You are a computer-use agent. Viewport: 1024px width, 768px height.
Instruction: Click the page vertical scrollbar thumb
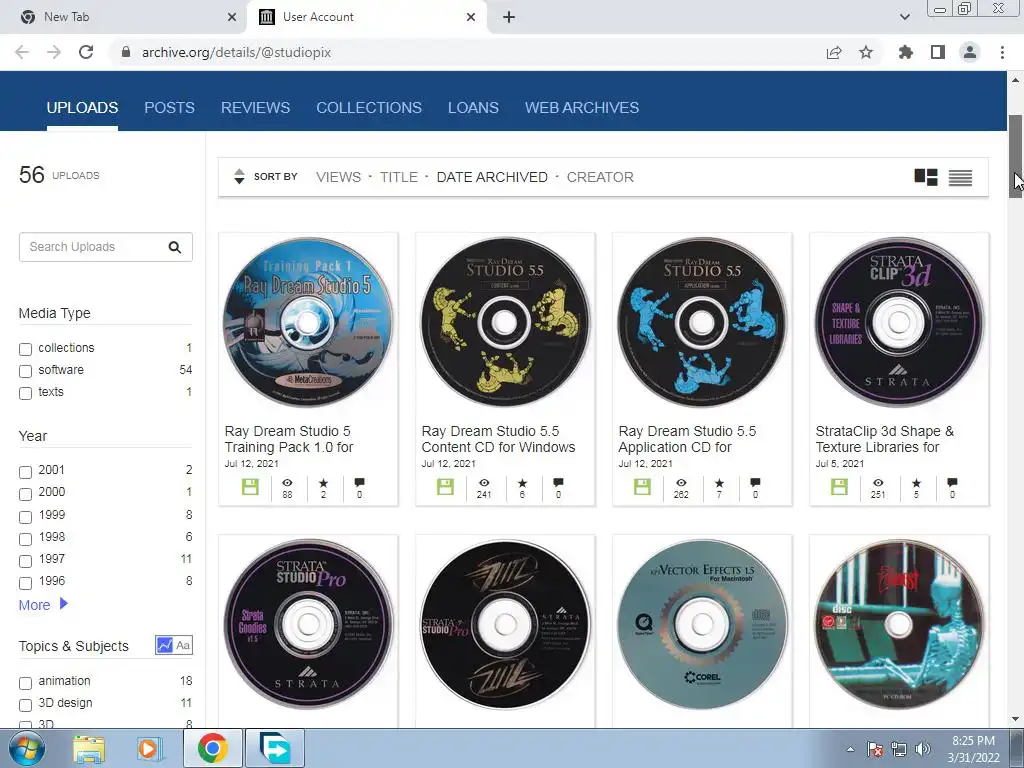[1015, 155]
